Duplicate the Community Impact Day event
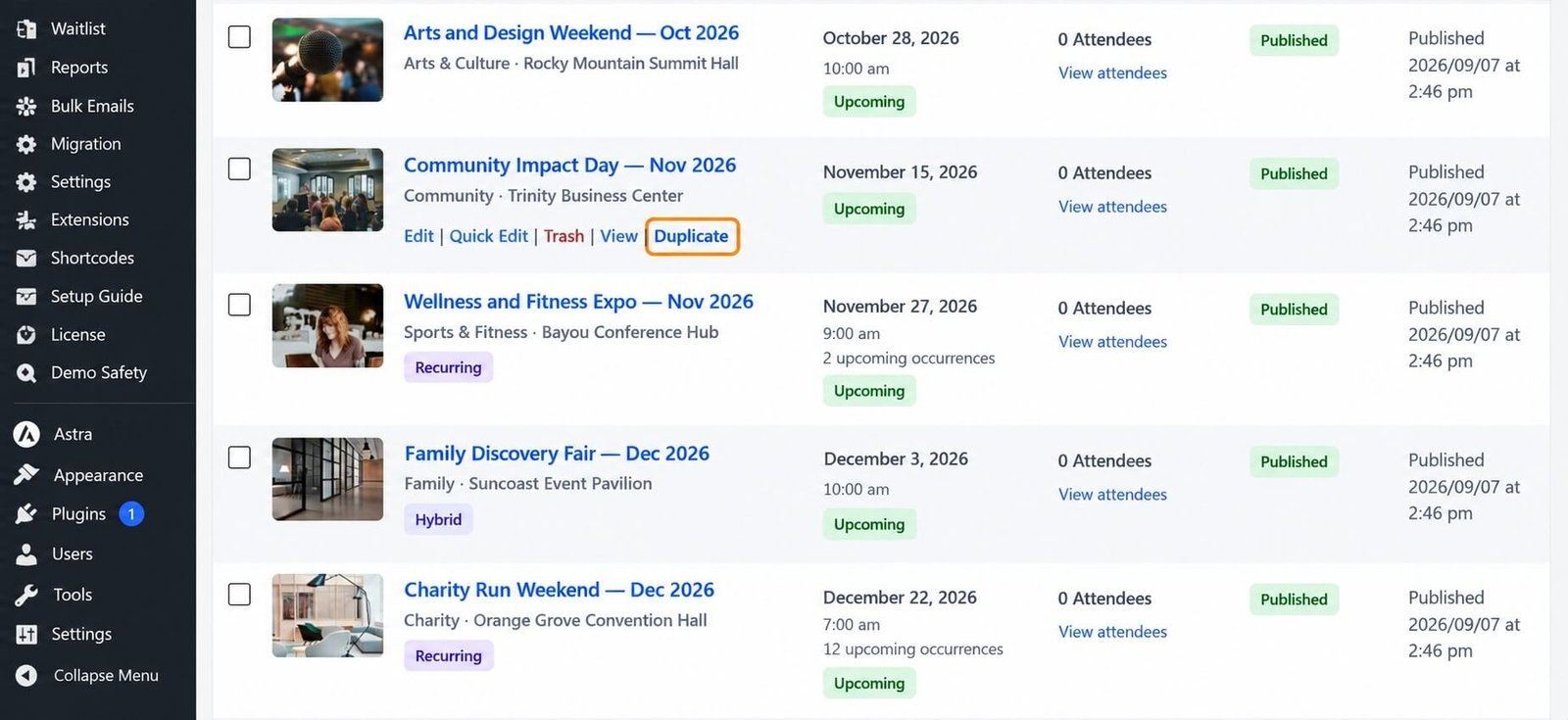 point(692,236)
